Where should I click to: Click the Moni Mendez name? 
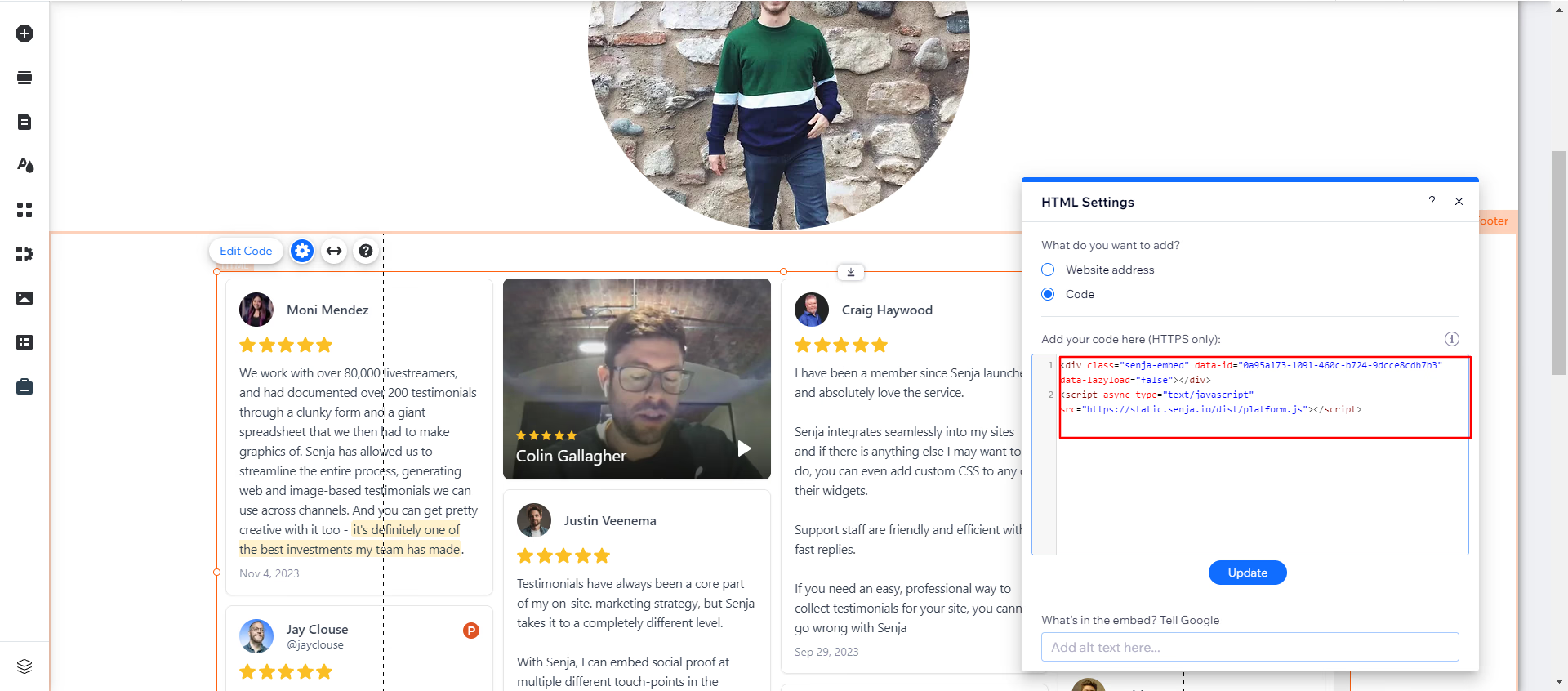[327, 310]
